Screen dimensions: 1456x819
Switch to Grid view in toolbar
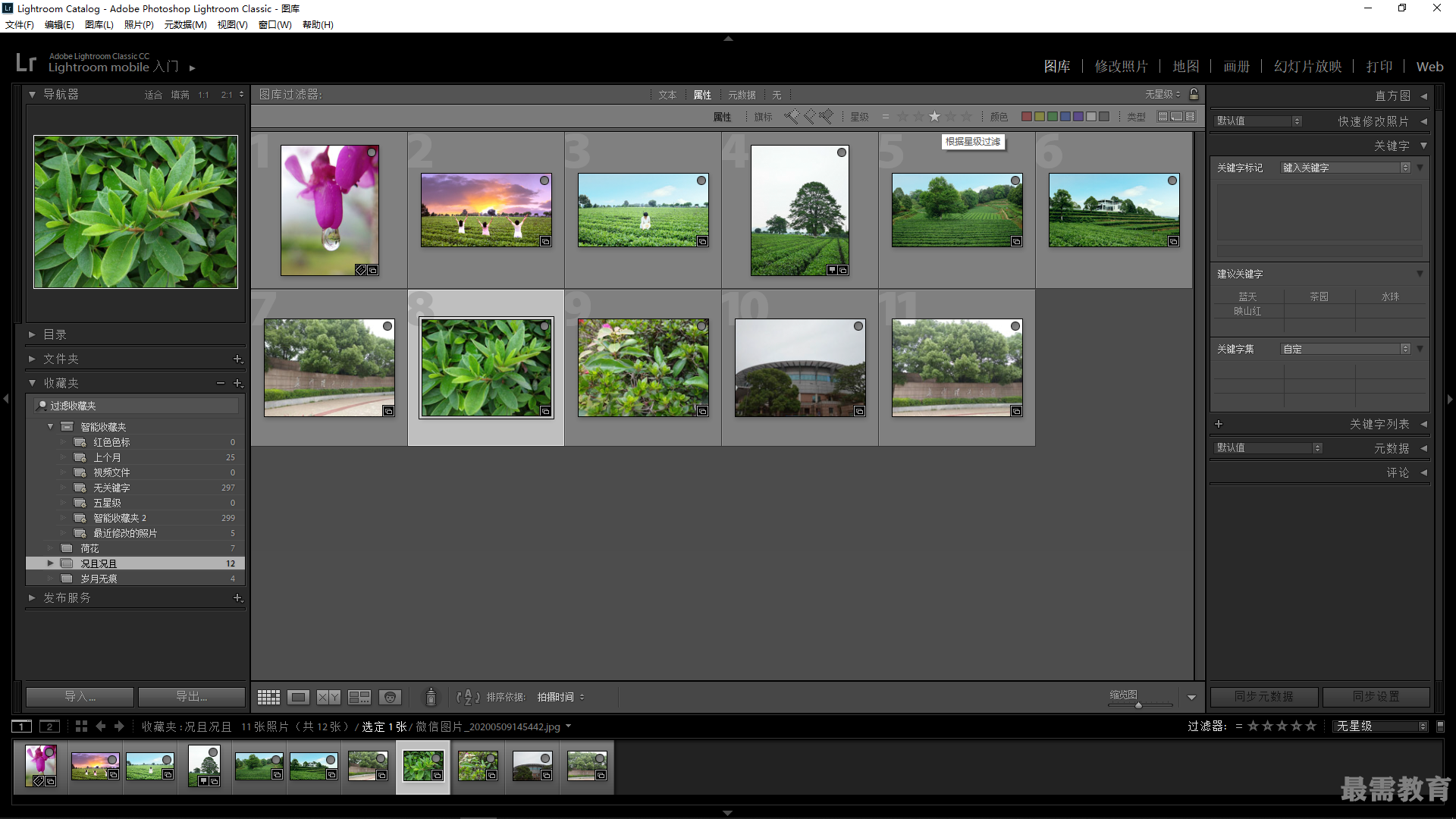[268, 697]
